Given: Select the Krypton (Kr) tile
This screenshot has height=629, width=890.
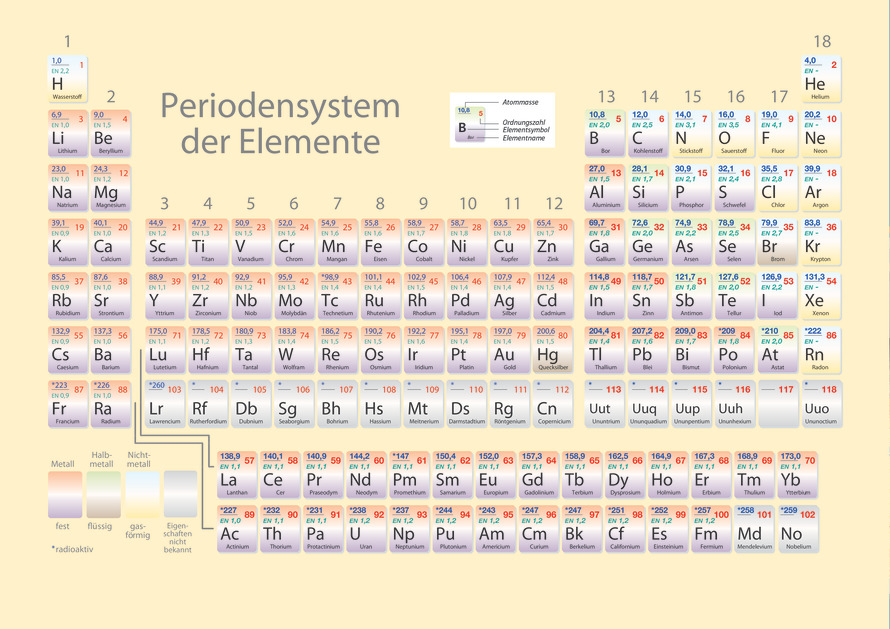Looking at the screenshot, I should 821,242.
